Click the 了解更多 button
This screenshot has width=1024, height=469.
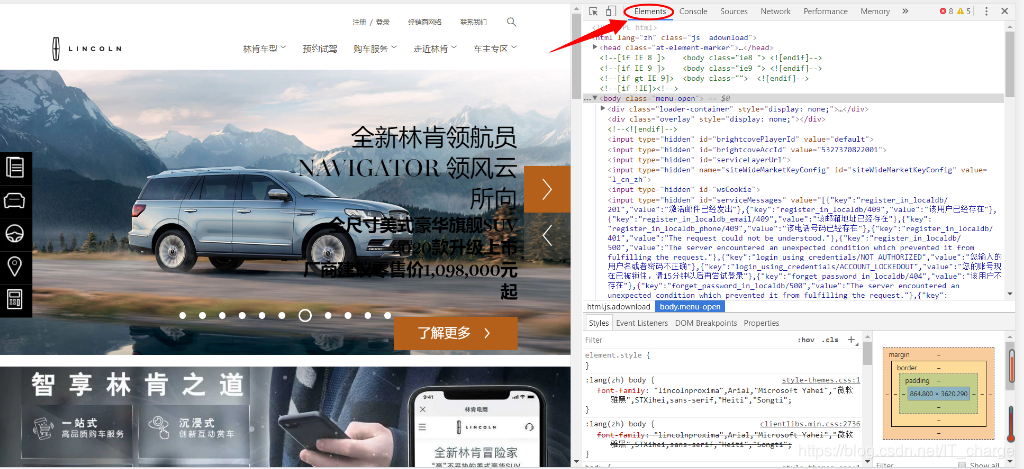click(455, 333)
